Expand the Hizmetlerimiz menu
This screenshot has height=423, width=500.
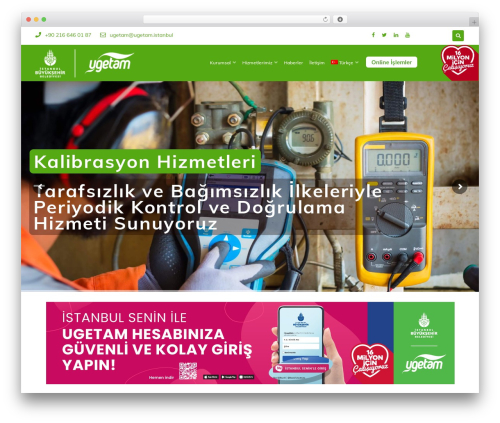click(x=260, y=63)
